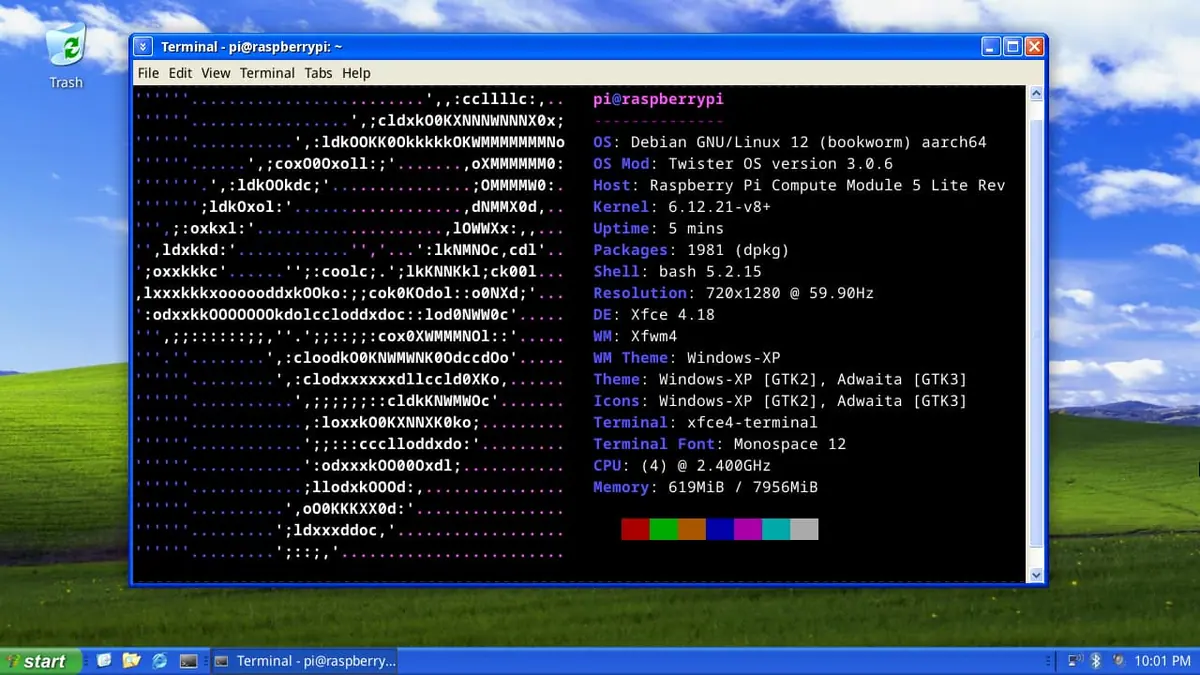This screenshot has height=675, width=1200.
Task: Open the Tabs menu
Action: click(x=318, y=73)
